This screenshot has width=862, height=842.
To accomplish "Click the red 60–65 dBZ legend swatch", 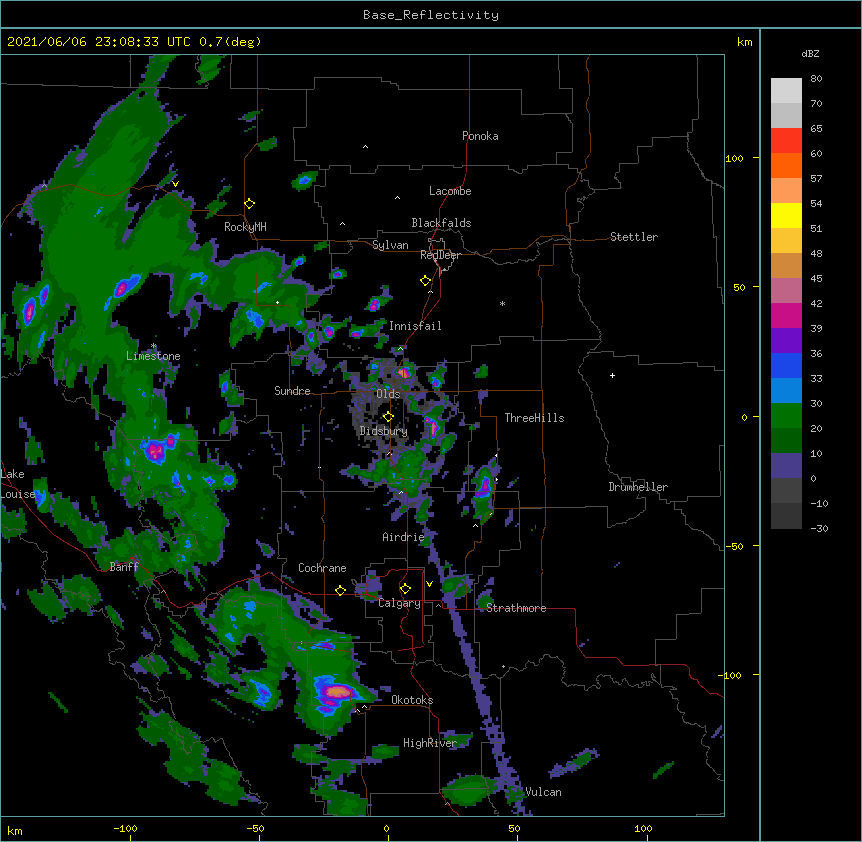I will tap(786, 140).
